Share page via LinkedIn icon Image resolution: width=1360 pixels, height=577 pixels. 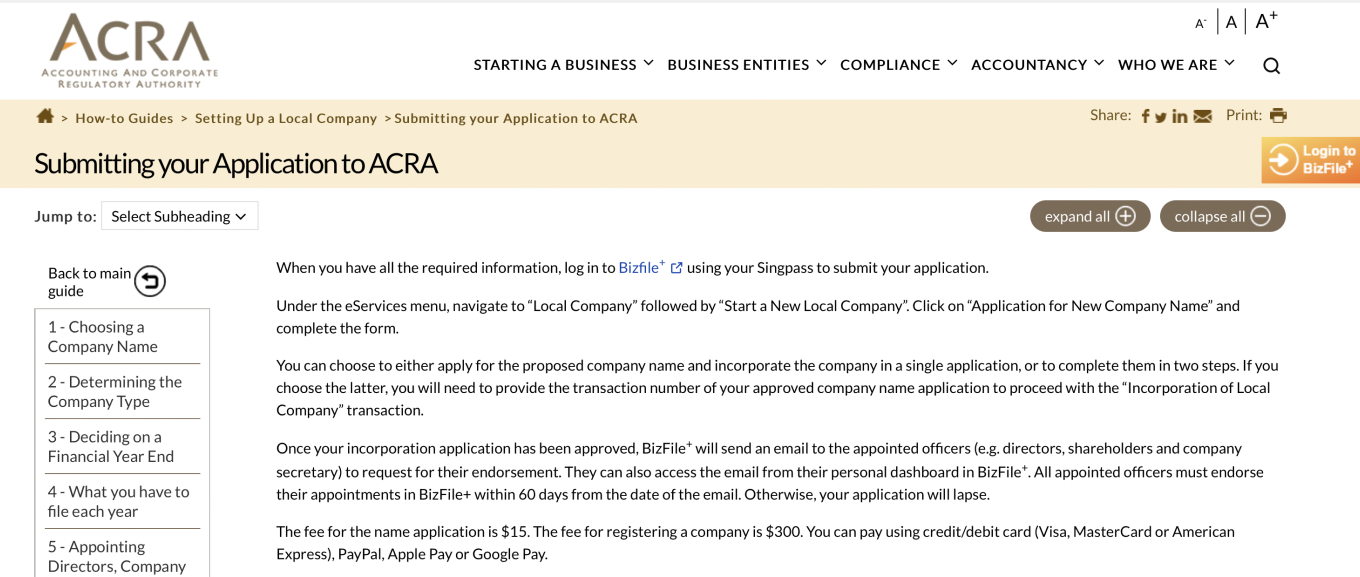pyautogui.click(x=1180, y=116)
